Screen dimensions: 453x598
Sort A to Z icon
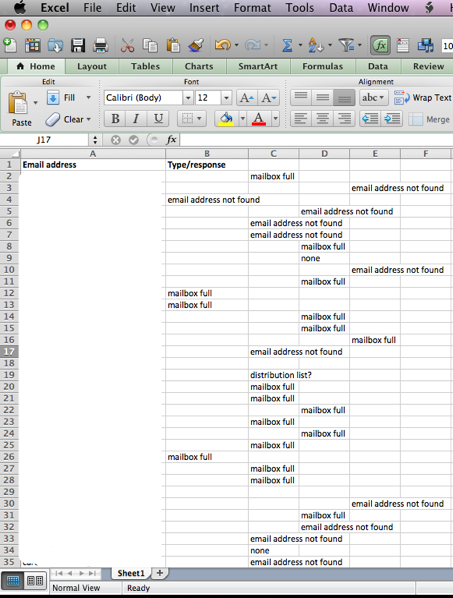point(315,46)
